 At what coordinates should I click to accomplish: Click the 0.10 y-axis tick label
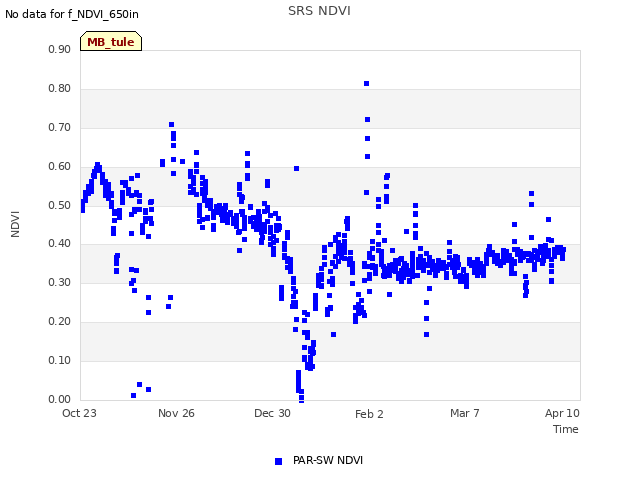click(60, 360)
